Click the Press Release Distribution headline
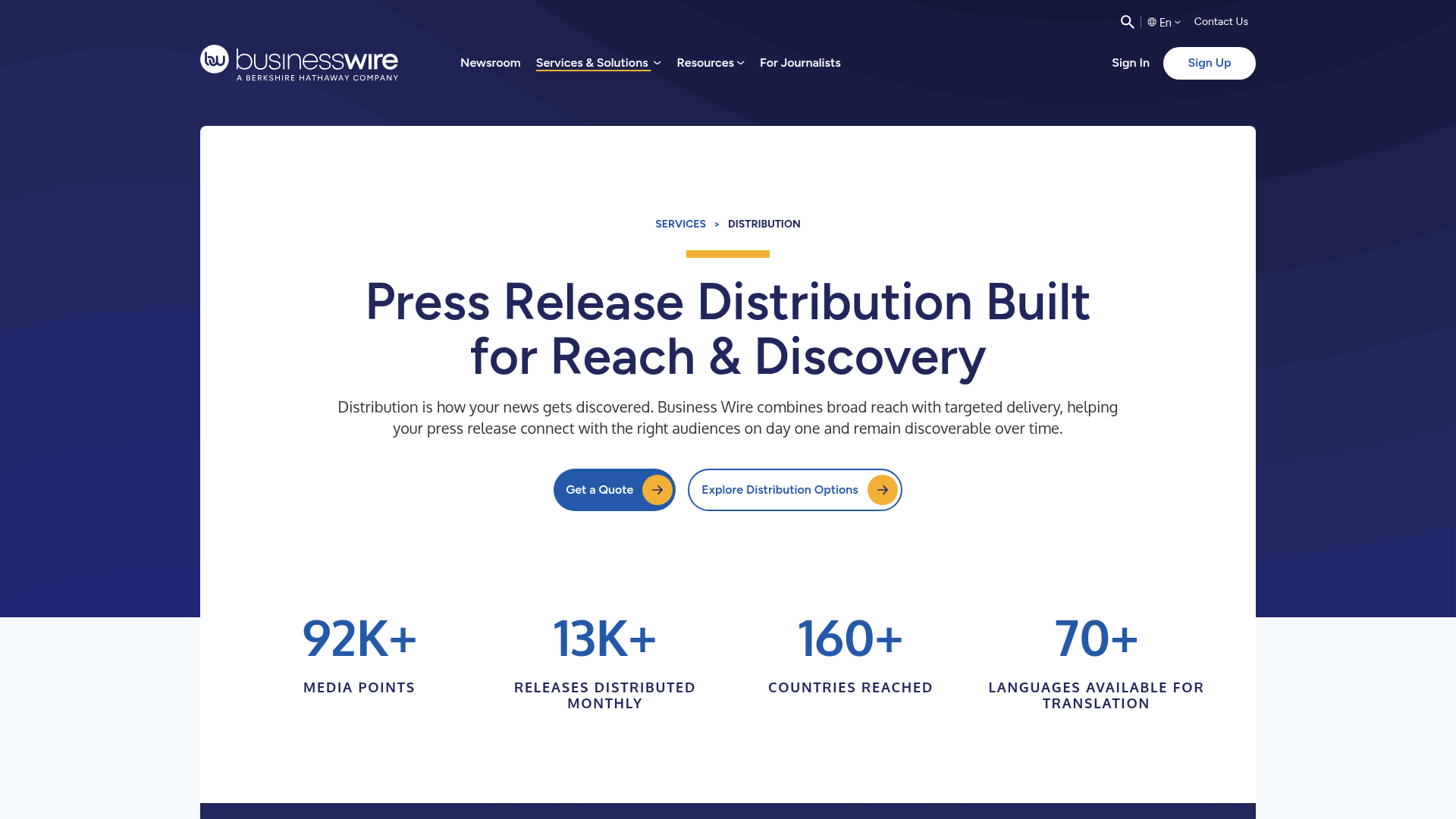Viewport: 1456px width, 819px height. click(x=728, y=329)
